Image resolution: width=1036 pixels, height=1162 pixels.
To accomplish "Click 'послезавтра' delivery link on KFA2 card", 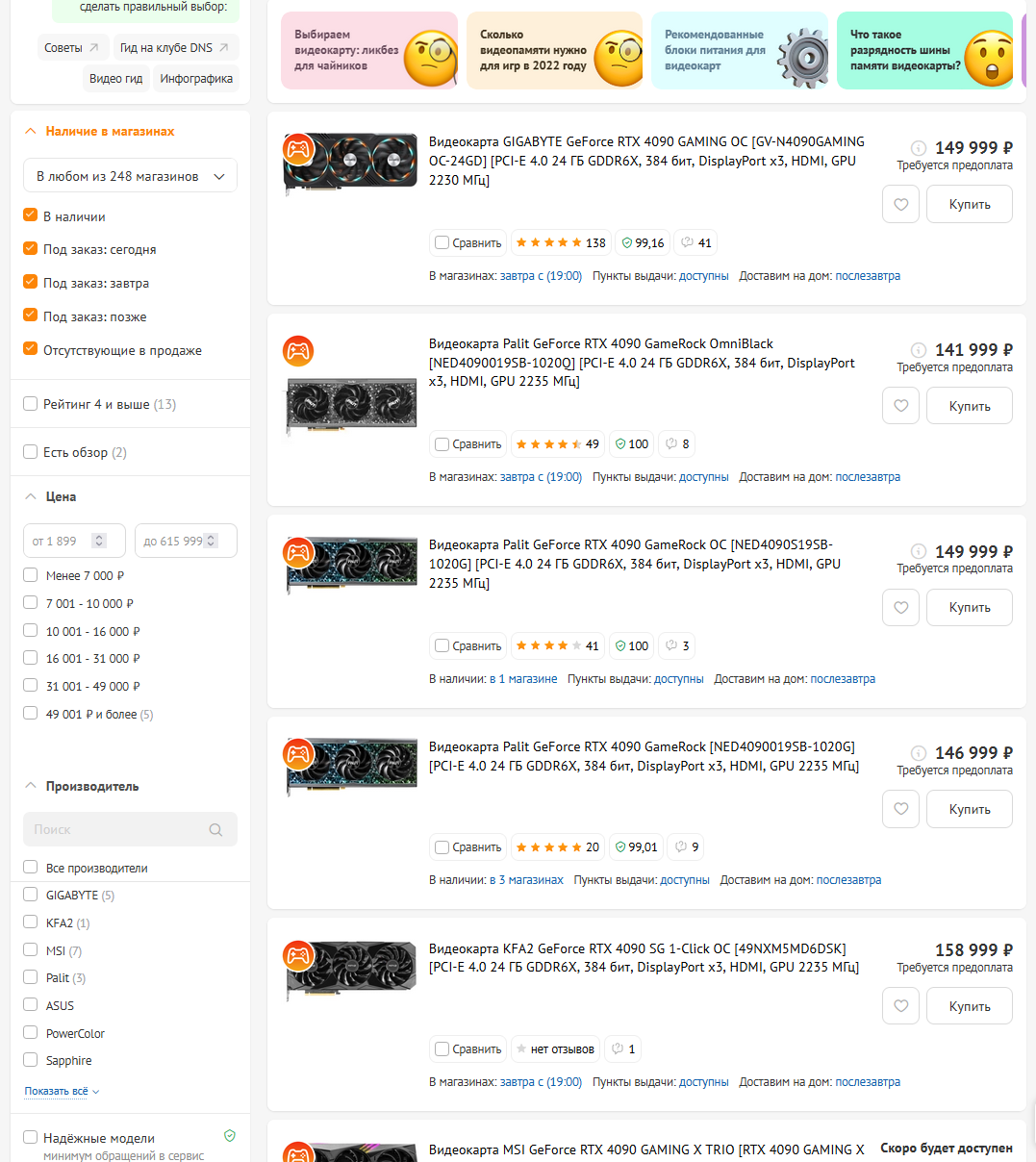I will point(868,1082).
